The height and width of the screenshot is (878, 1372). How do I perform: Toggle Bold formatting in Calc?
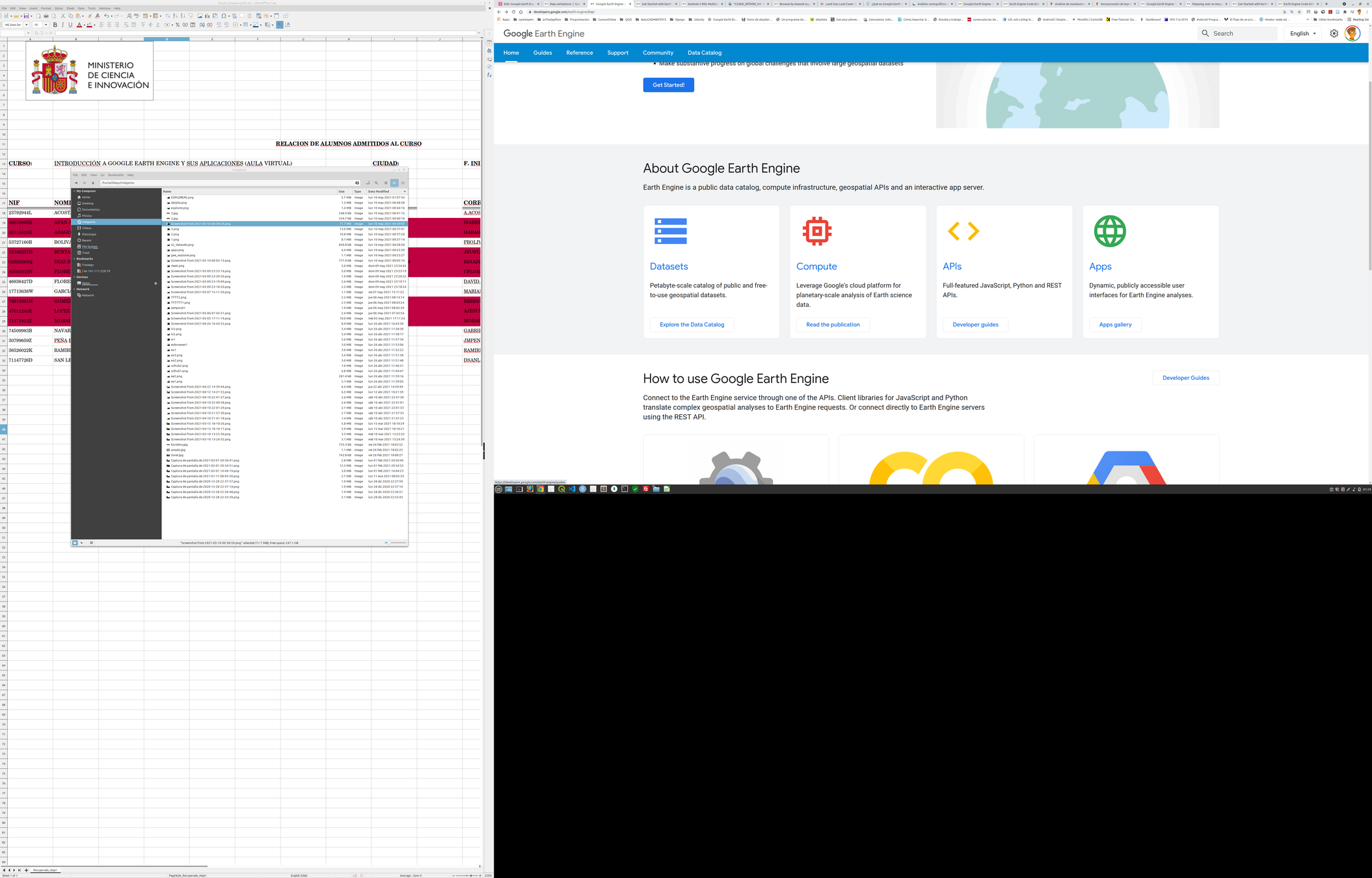tap(55, 25)
